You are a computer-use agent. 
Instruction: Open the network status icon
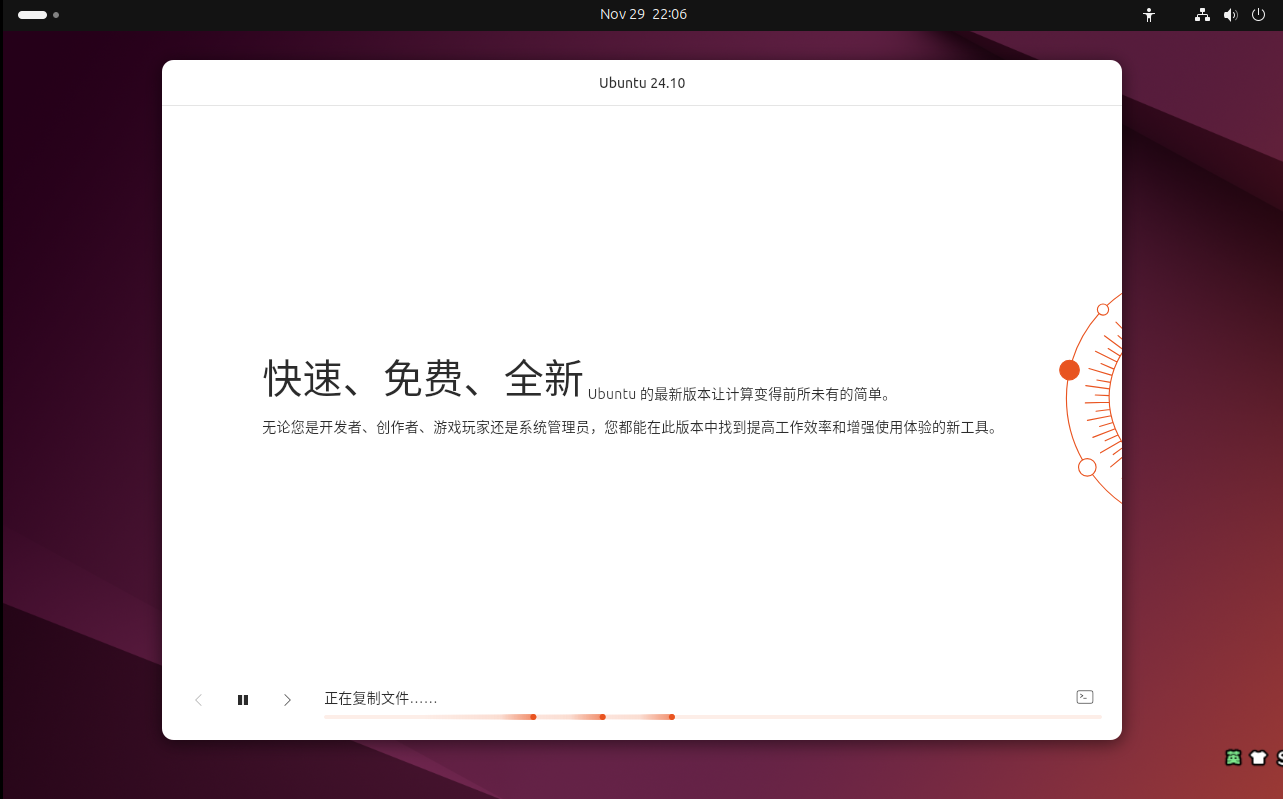[1202, 15]
